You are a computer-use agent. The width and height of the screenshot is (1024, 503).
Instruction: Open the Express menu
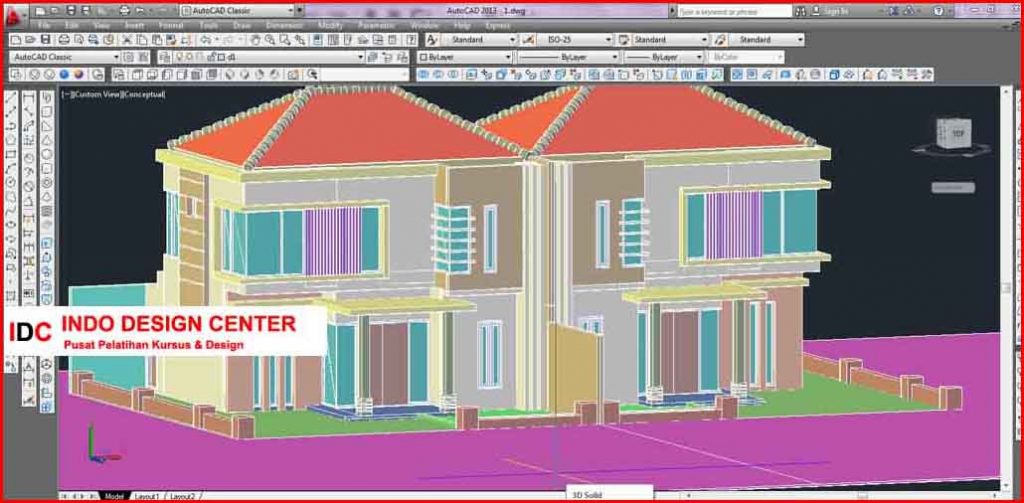(x=498, y=25)
